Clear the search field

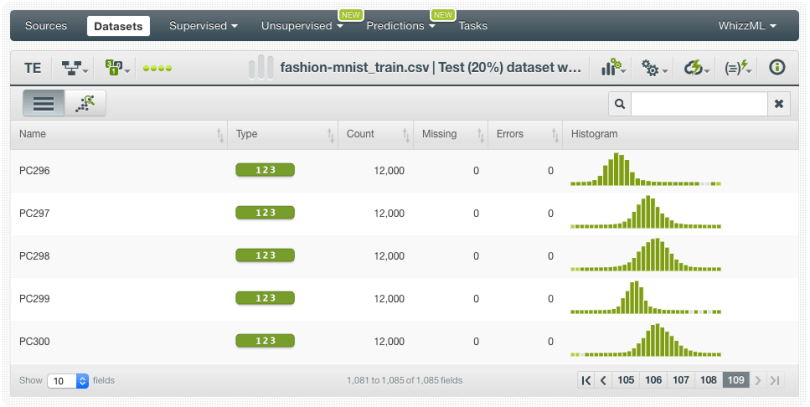click(x=779, y=104)
